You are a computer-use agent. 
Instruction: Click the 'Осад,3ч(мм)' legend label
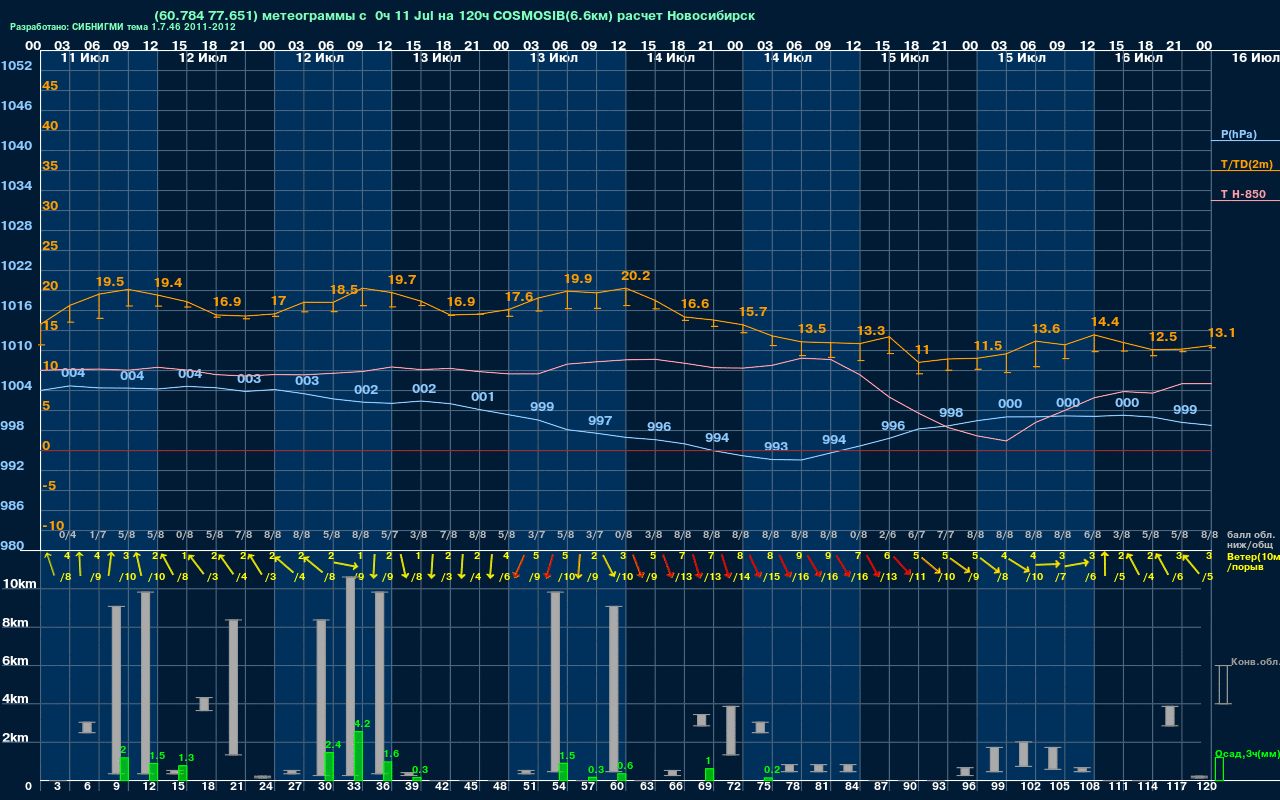1247,753
